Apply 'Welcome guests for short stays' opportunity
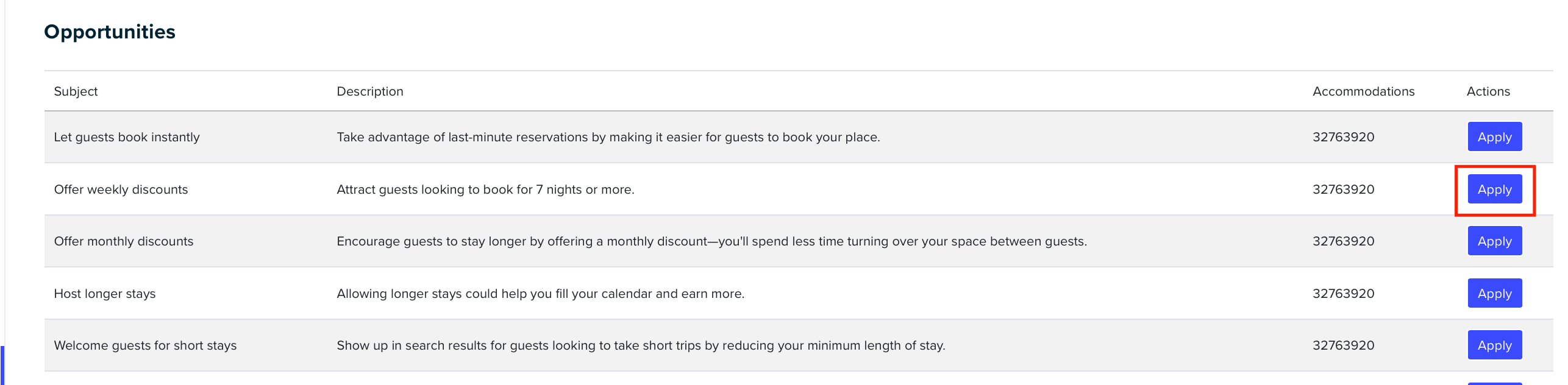 (1494, 345)
